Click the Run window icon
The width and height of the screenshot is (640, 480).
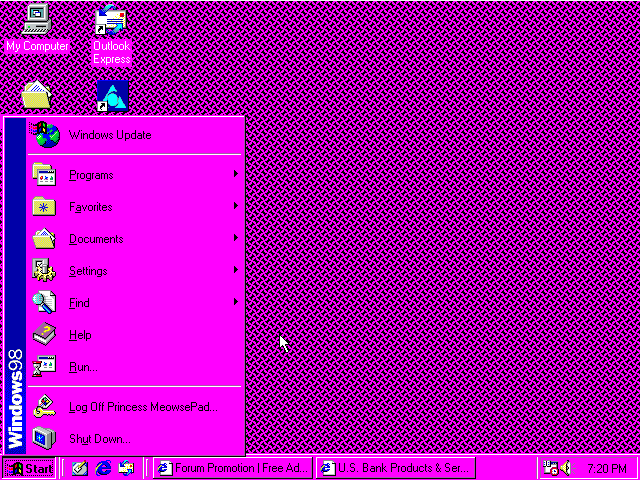(44, 367)
